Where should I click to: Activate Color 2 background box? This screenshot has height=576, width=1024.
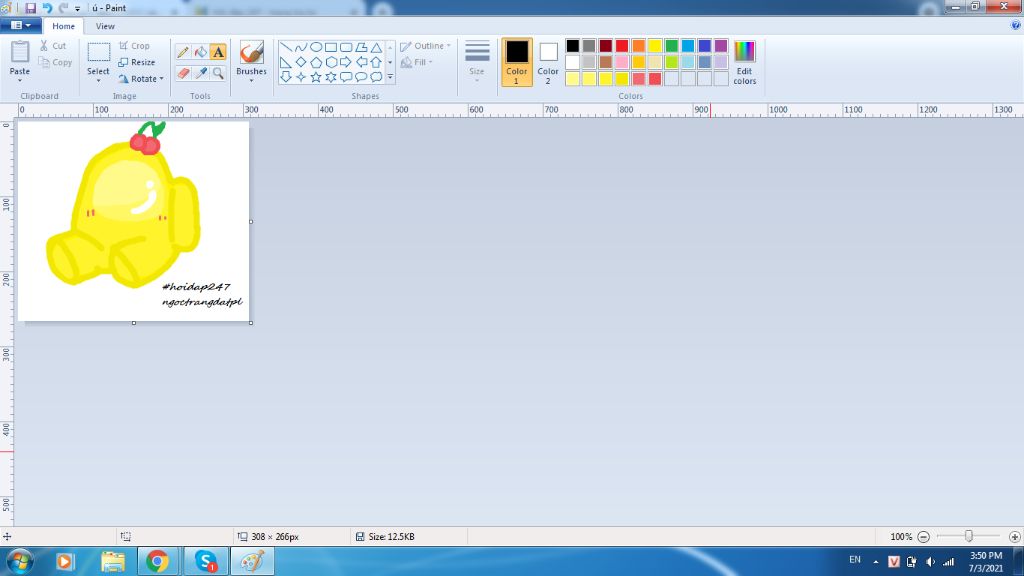tap(548, 62)
